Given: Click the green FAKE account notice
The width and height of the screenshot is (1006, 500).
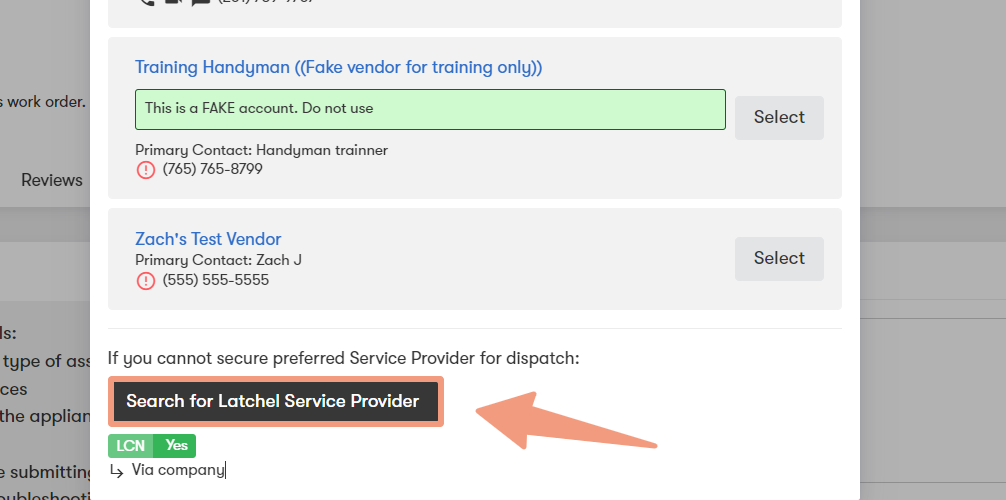Looking at the screenshot, I should pyautogui.click(x=430, y=110).
